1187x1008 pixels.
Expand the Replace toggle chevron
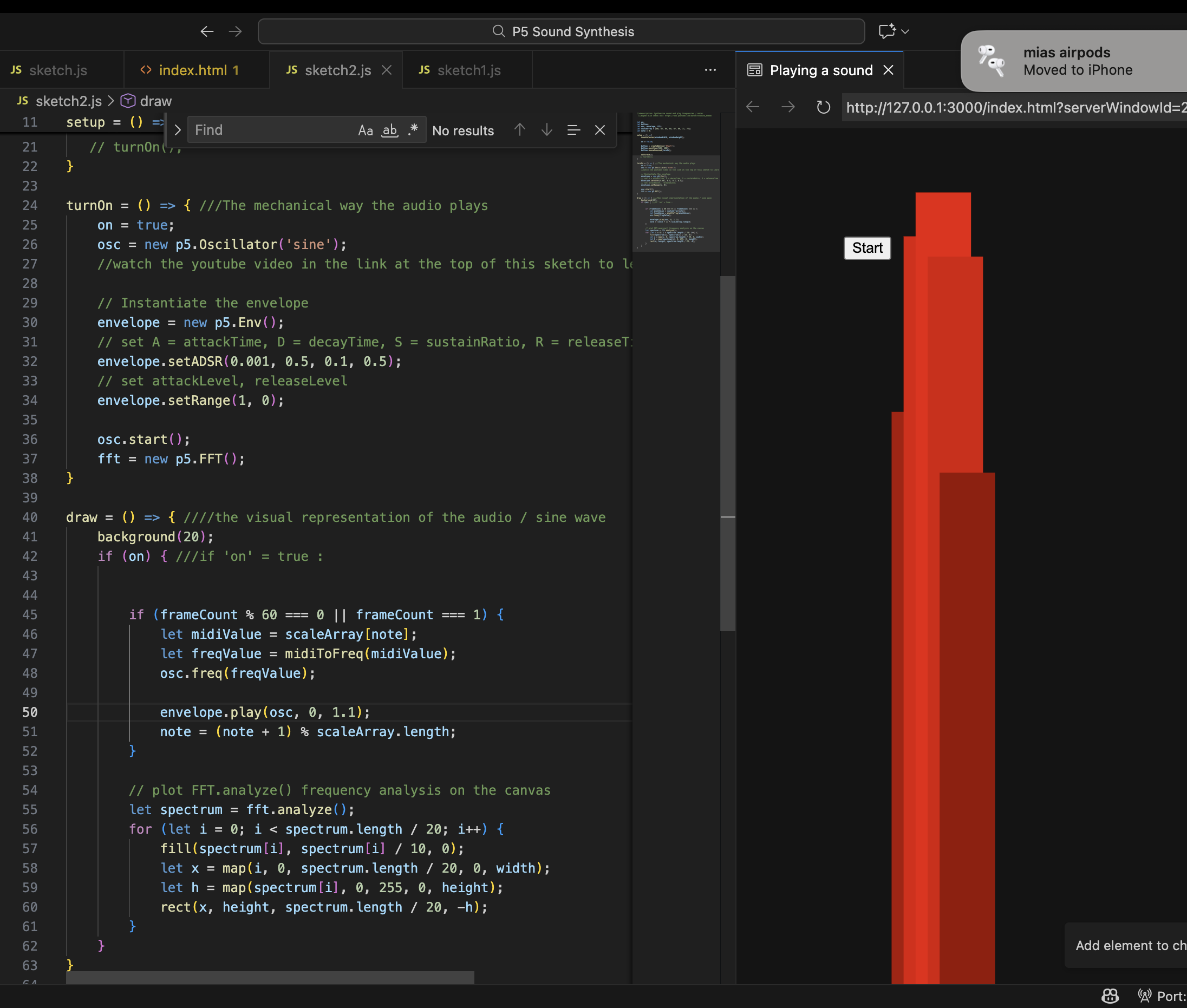point(177,130)
